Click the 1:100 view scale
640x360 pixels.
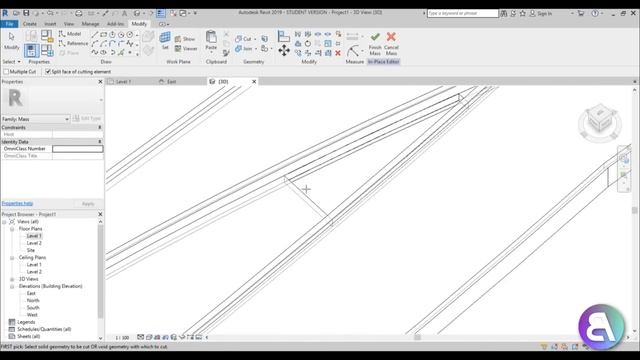click(x=122, y=338)
